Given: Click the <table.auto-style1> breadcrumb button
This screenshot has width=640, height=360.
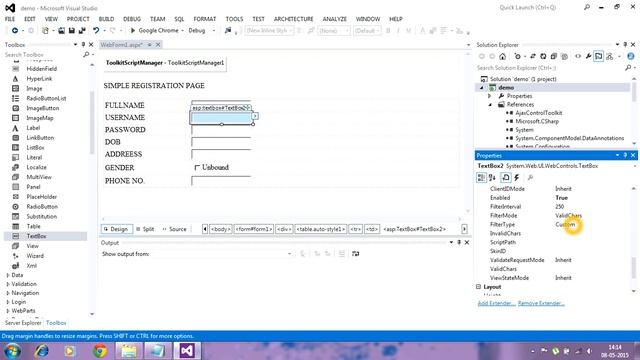Looking at the screenshot, I should [x=321, y=229].
